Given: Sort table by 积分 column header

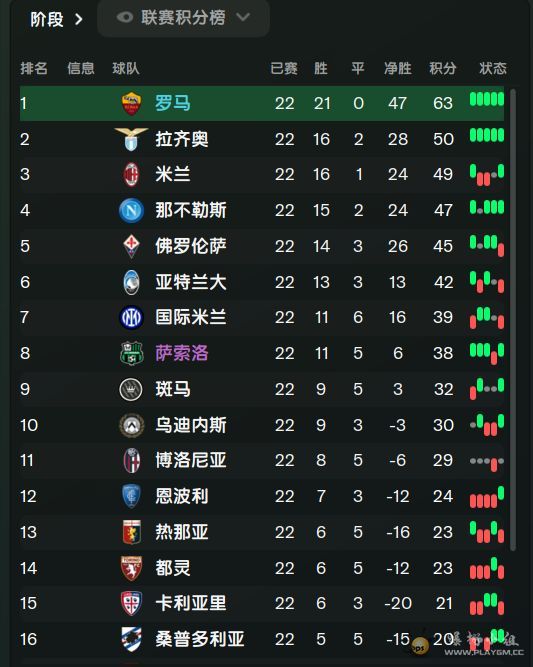Looking at the screenshot, I should coord(443,68).
